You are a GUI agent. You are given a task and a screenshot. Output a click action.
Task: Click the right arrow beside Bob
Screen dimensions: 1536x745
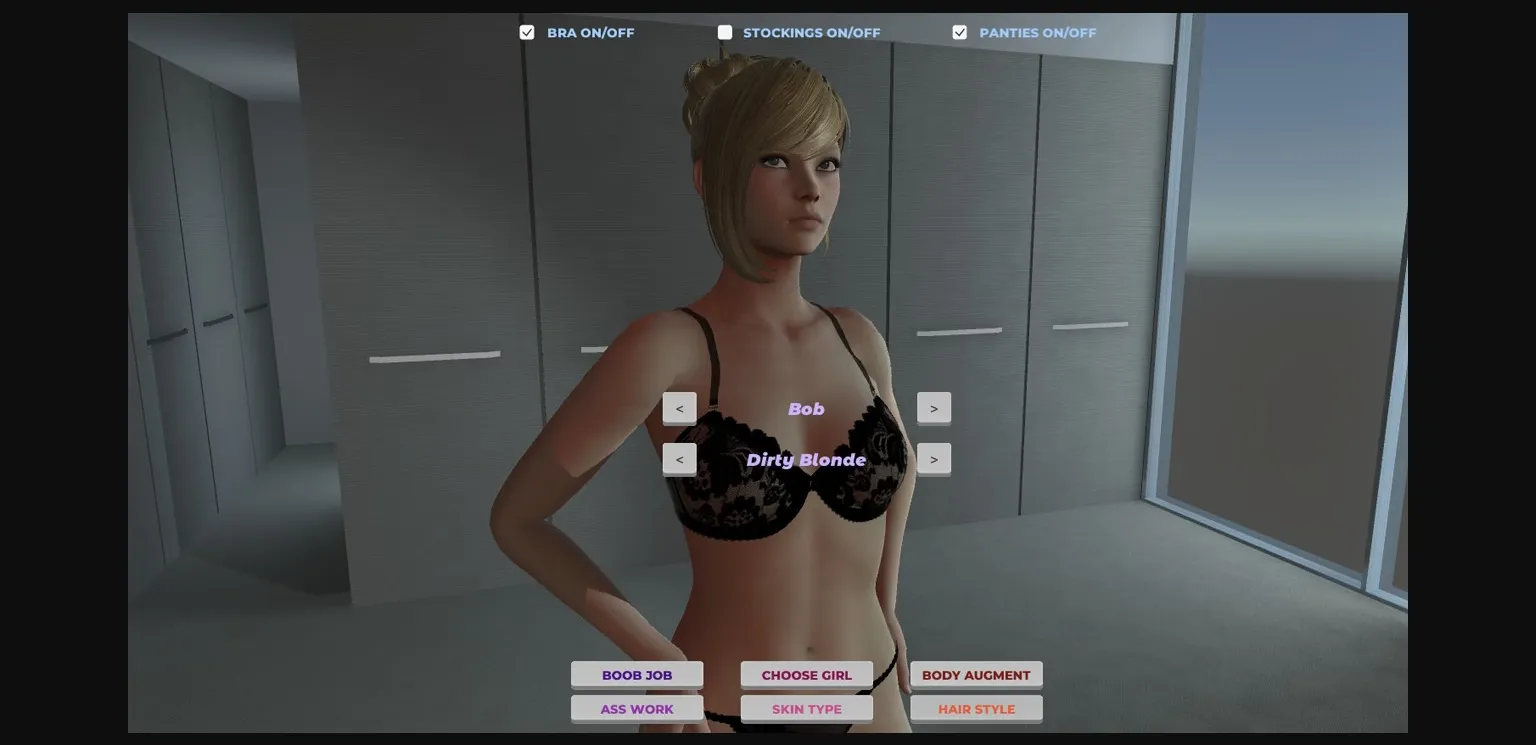pyautogui.click(x=934, y=408)
